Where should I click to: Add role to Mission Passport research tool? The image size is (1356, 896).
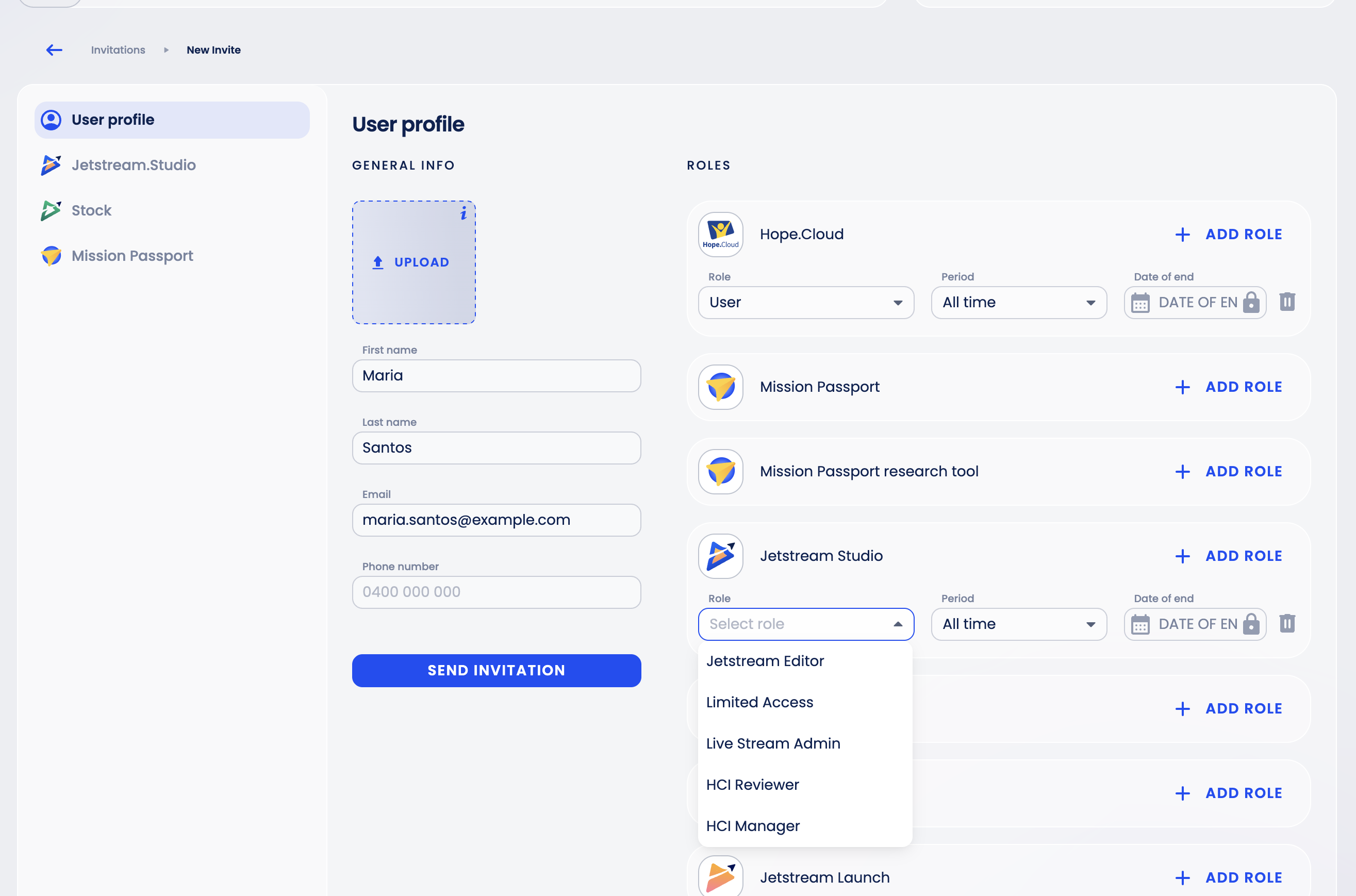(1229, 471)
